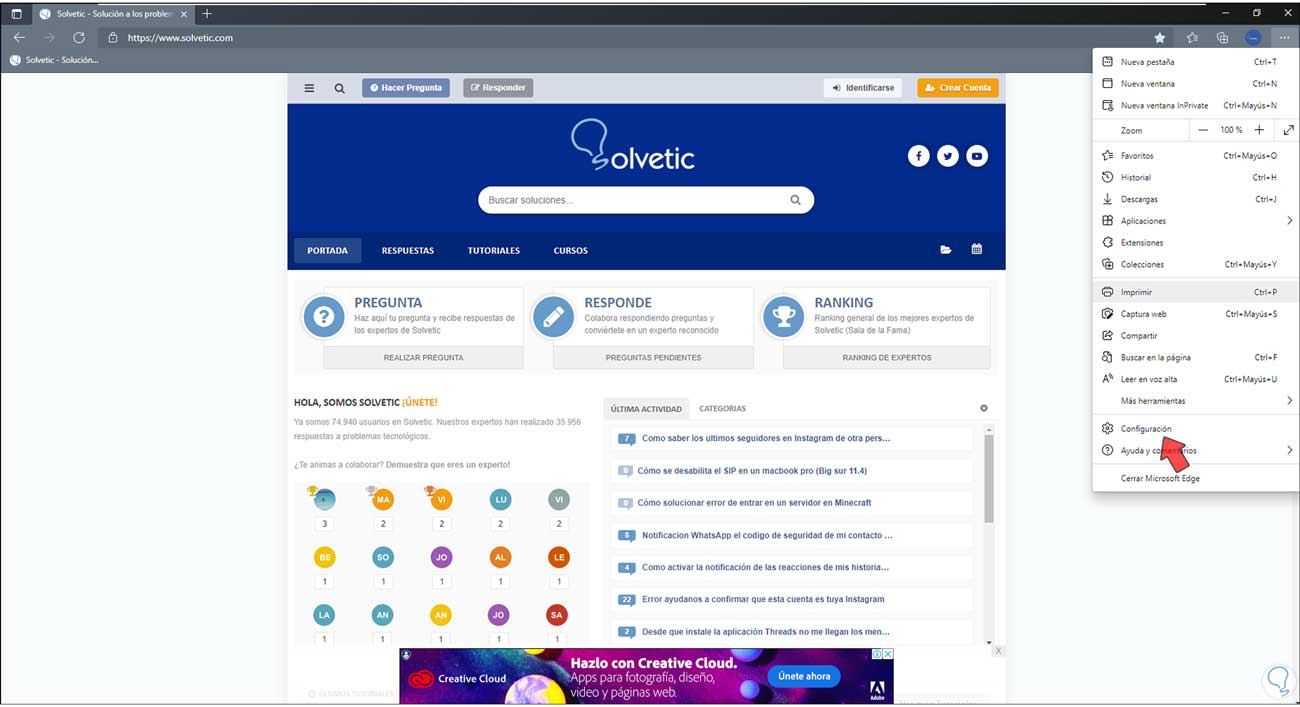Select Buscar en la página
1300x707 pixels.
click(x=1196, y=358)
